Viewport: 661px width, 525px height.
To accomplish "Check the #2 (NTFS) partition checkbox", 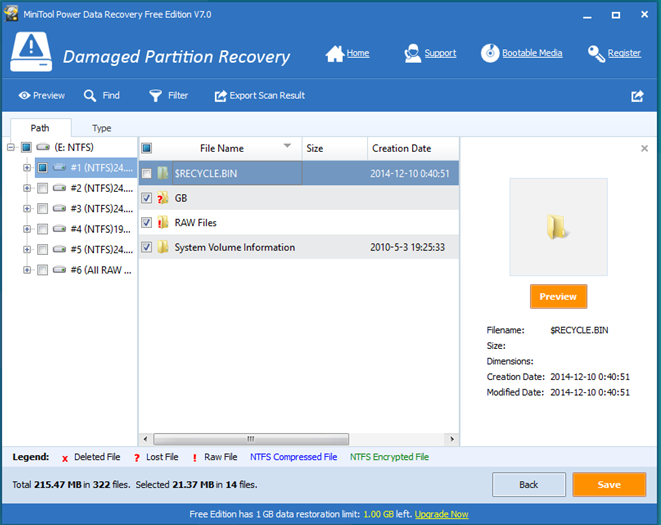I will click(x=43, y=188).
